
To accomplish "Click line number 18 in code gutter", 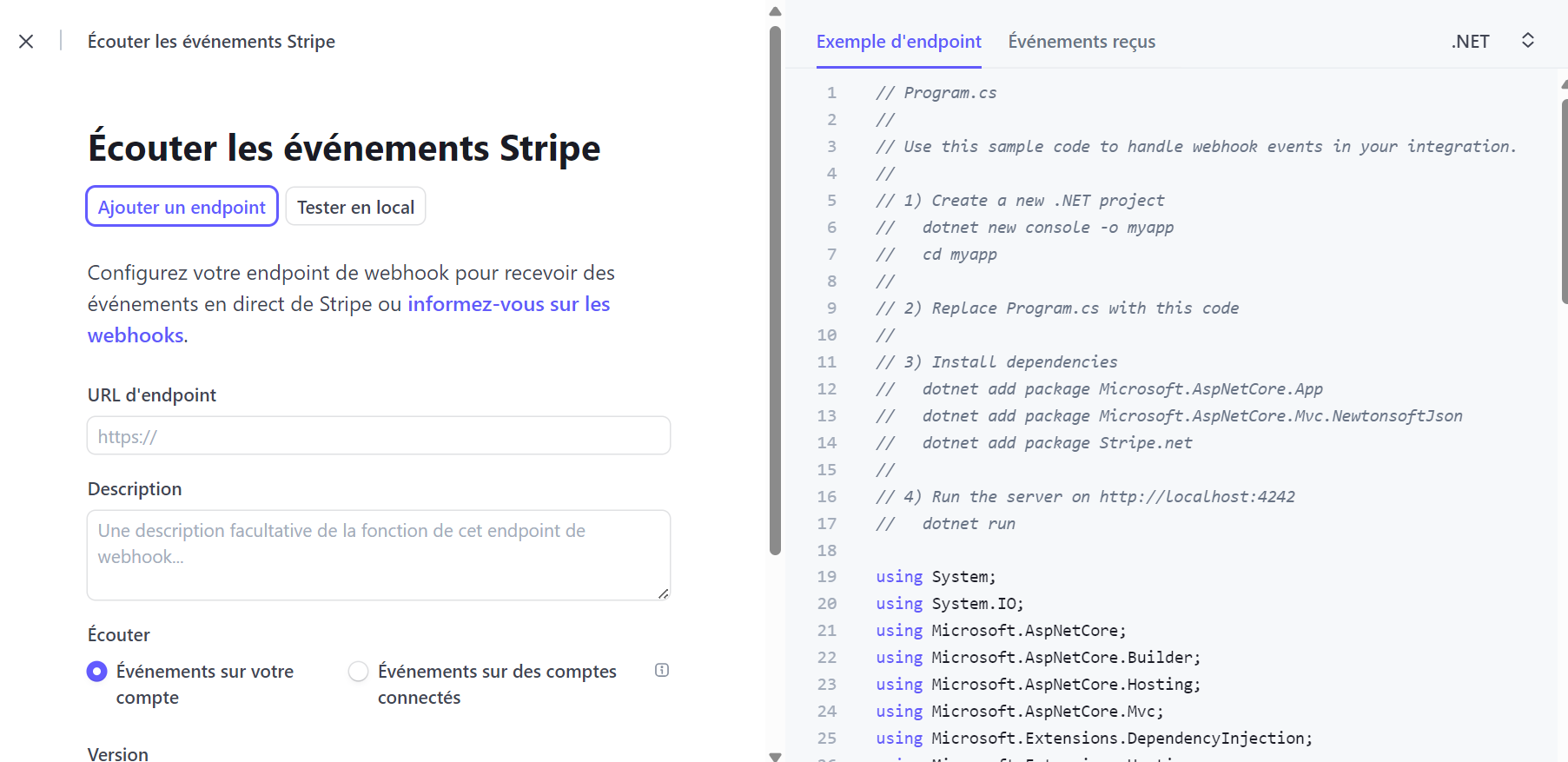I will point(827,551).
